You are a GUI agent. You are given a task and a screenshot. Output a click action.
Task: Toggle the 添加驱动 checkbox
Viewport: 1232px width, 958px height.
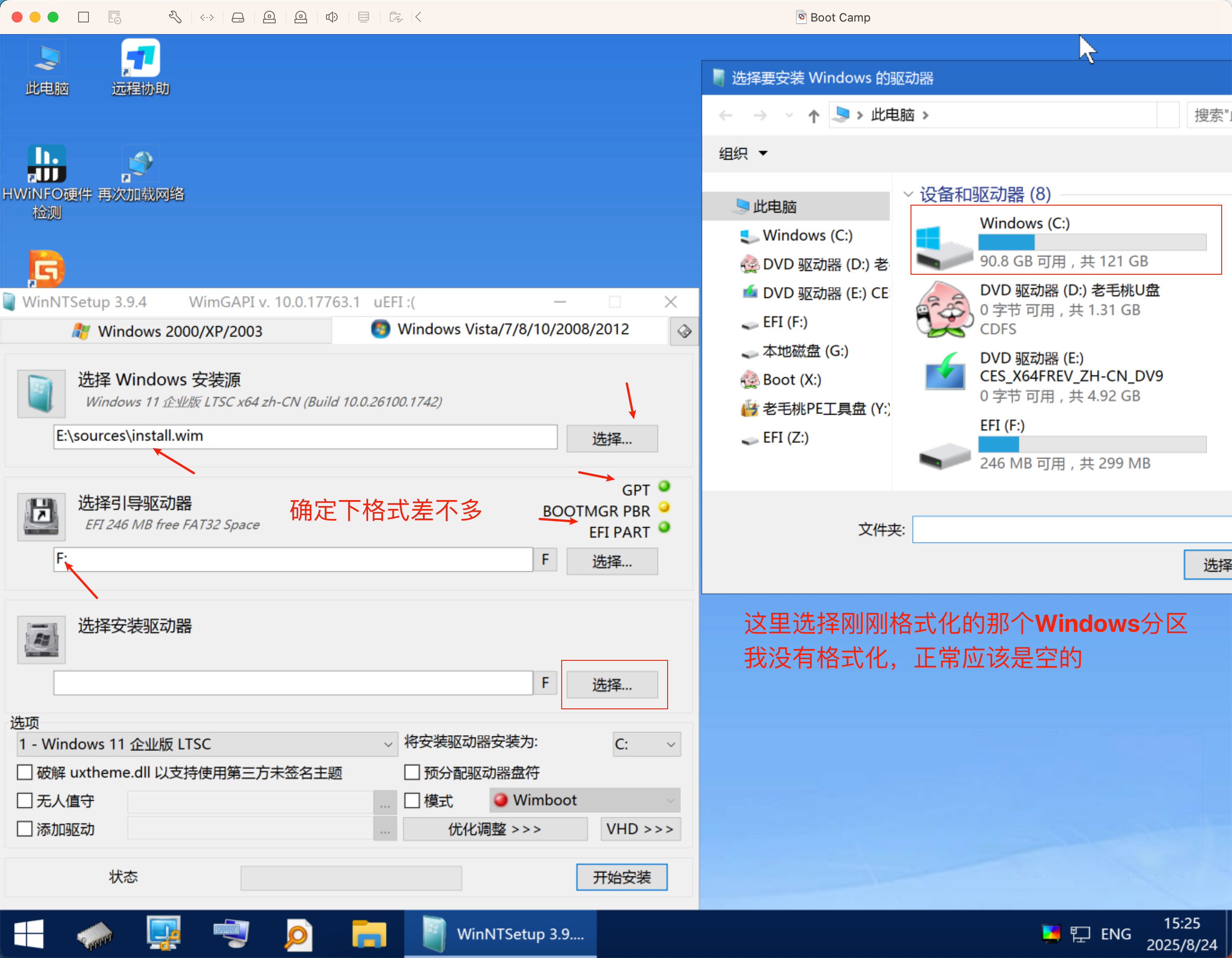tap(25, 829)
